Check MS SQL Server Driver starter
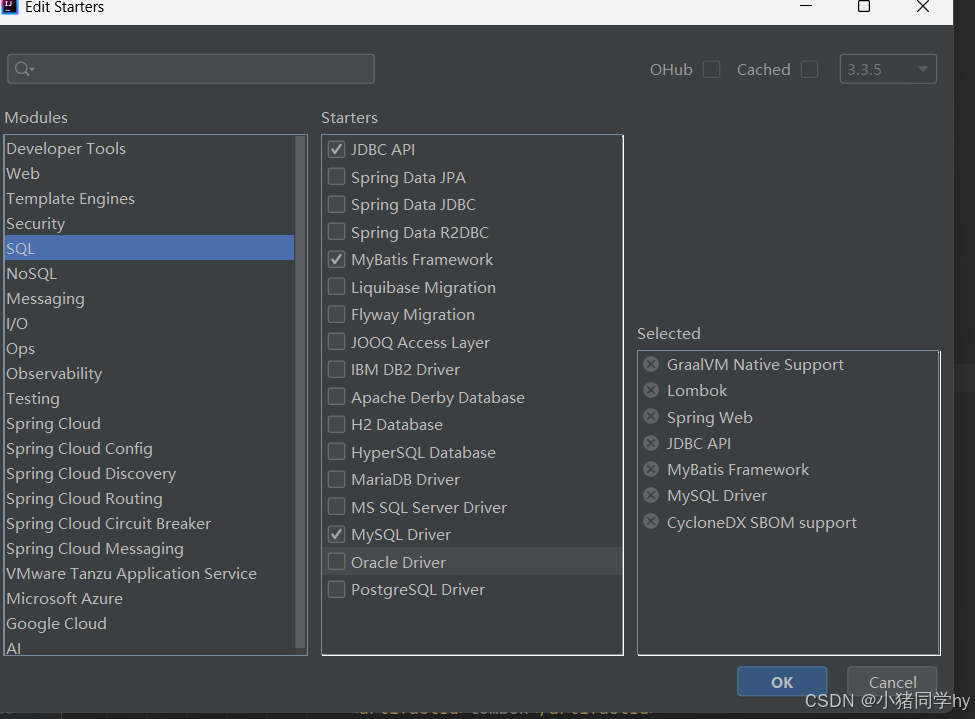The width and height of the screenshot is (975, 719). (x=336, y=507)
